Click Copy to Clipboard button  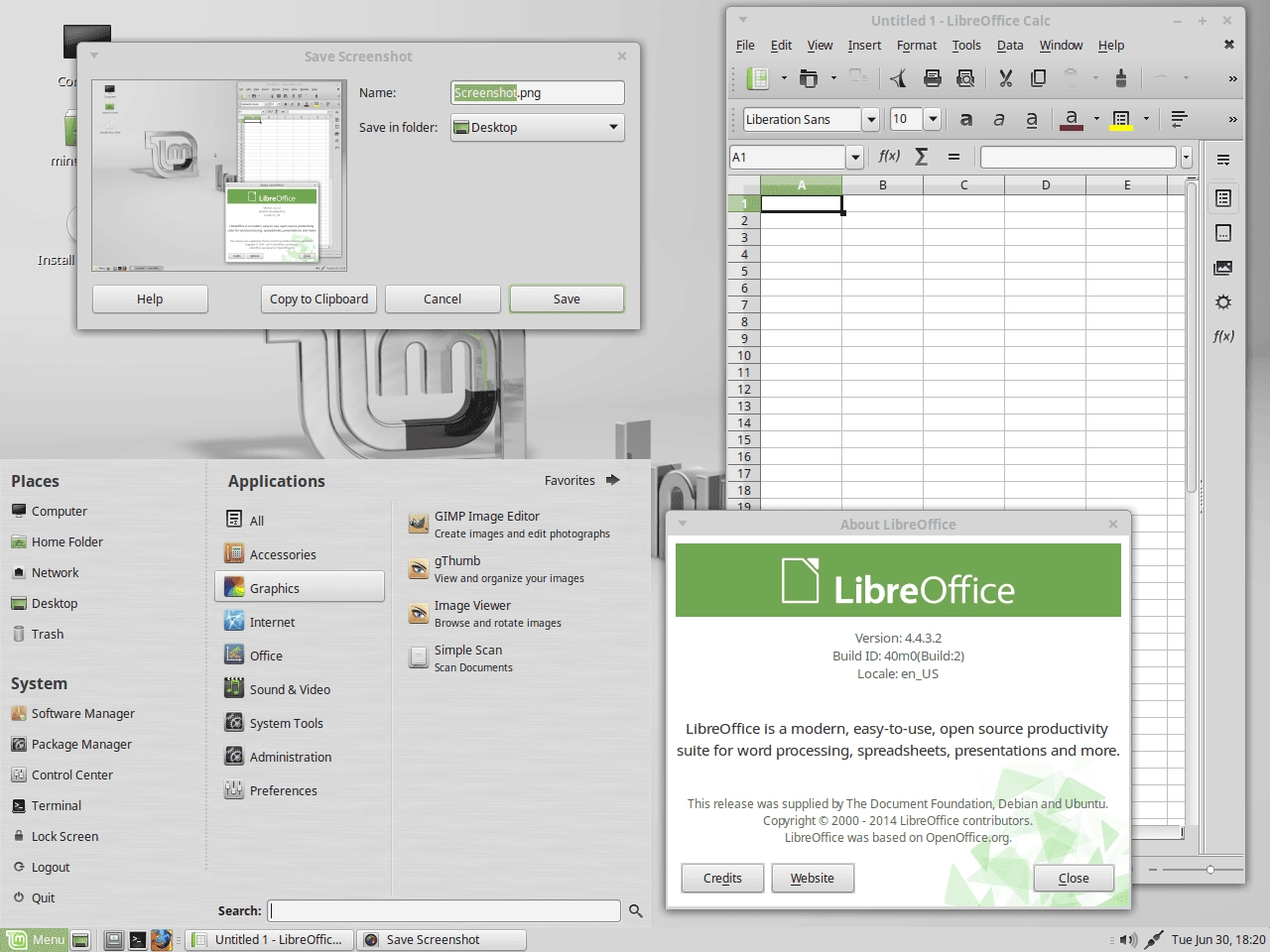(318, 298)
